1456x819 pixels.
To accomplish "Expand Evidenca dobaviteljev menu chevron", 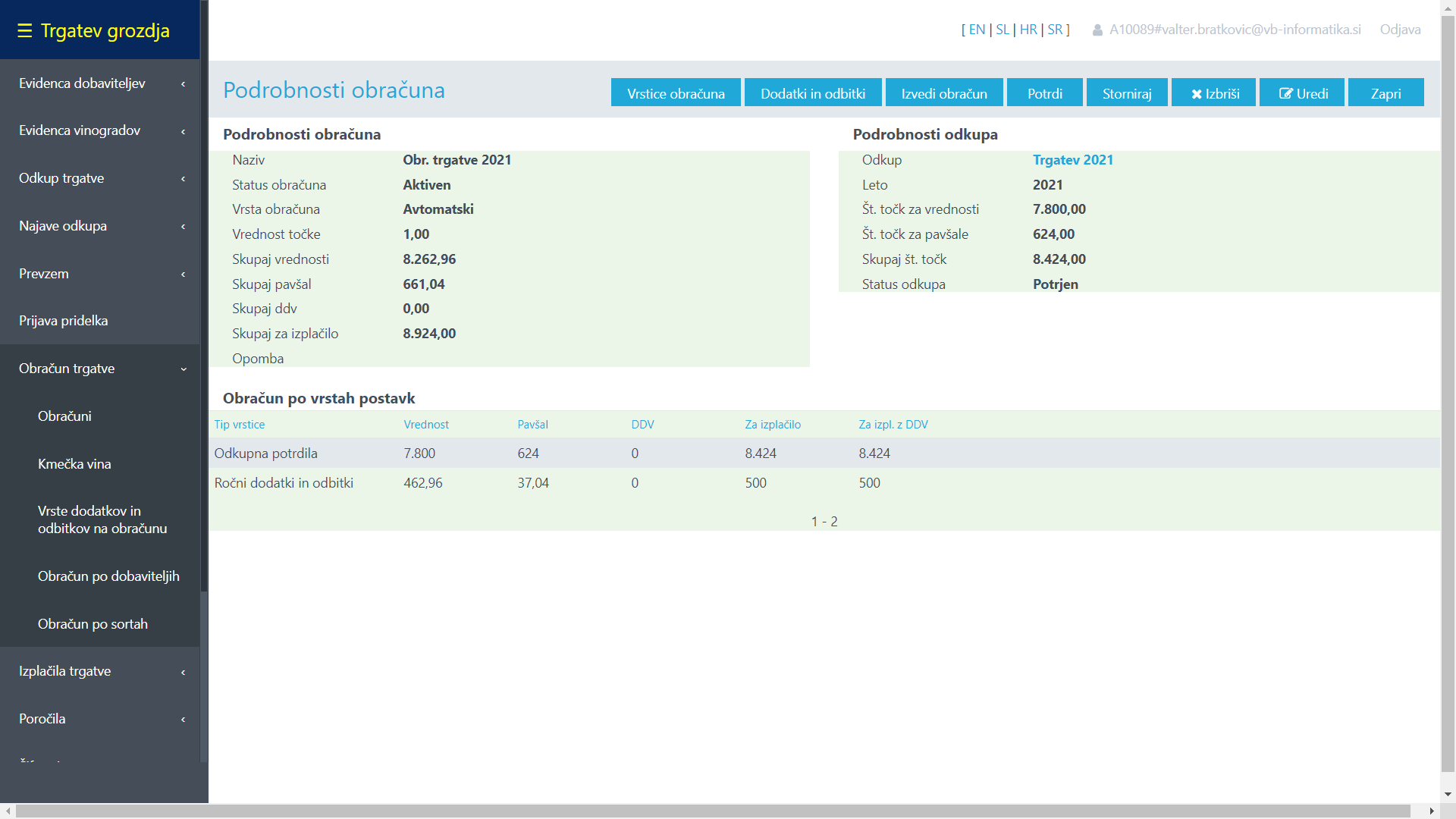I will 183,84.
